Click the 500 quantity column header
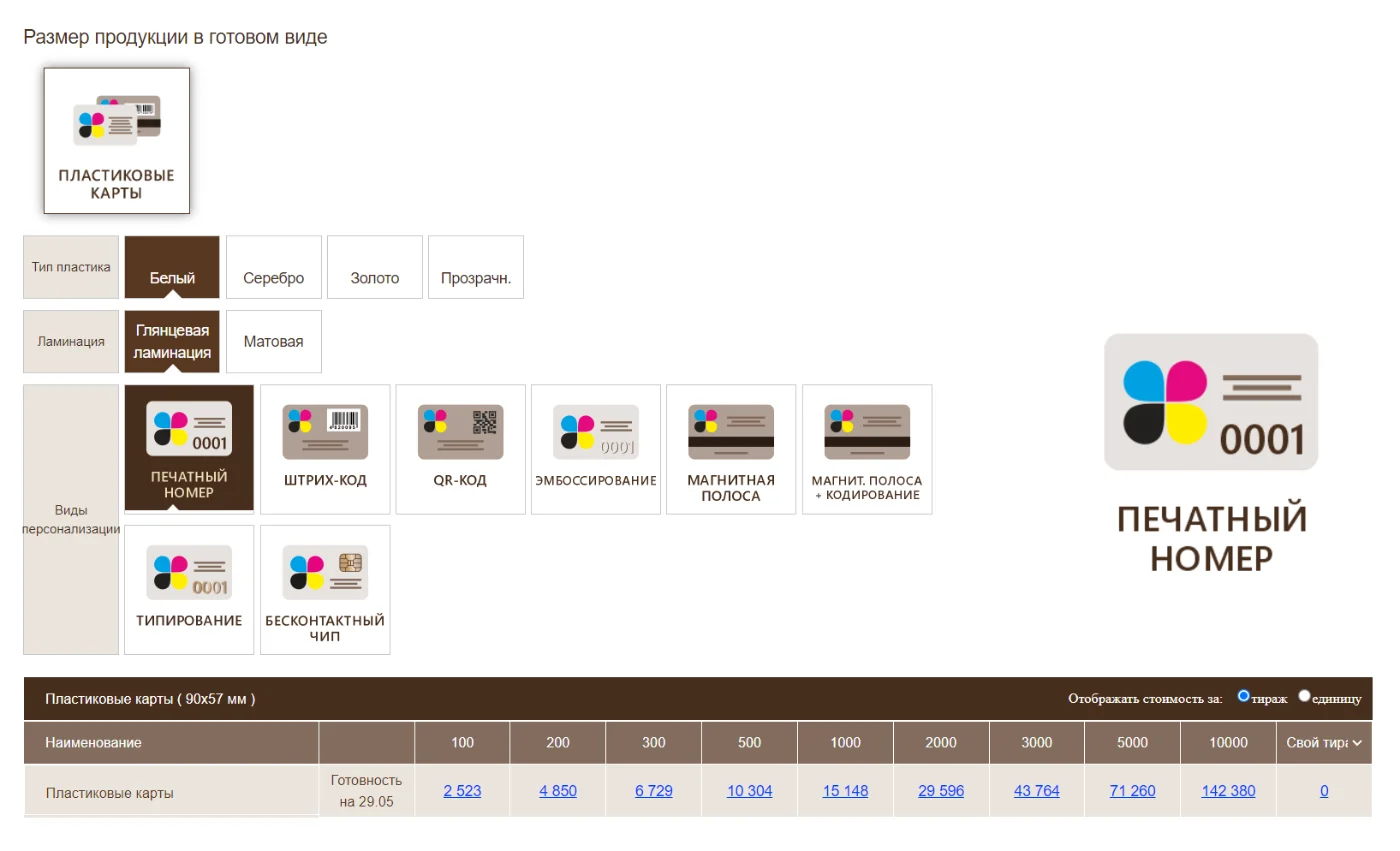 pos(750,743)
